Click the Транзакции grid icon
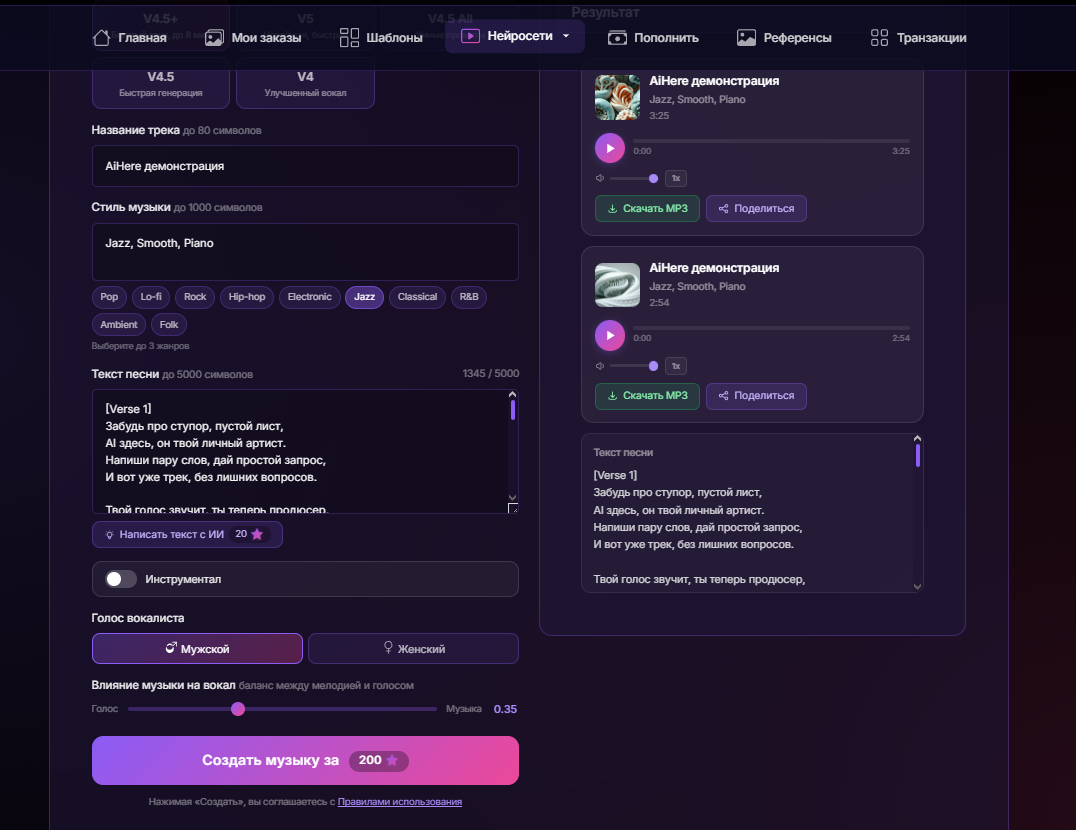This screenshot has height=830, width=1076. (x=879, y=38)
